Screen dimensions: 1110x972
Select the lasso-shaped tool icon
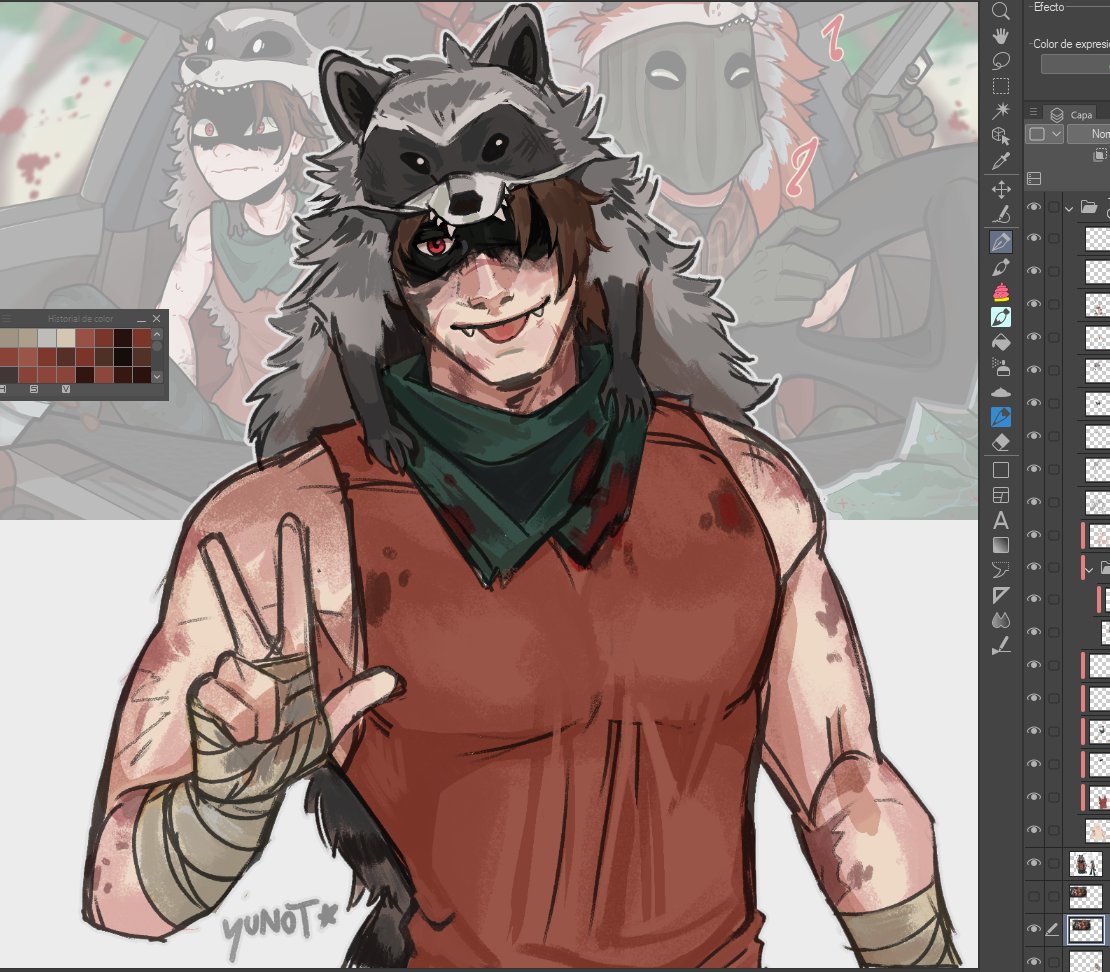[1000, 61]
